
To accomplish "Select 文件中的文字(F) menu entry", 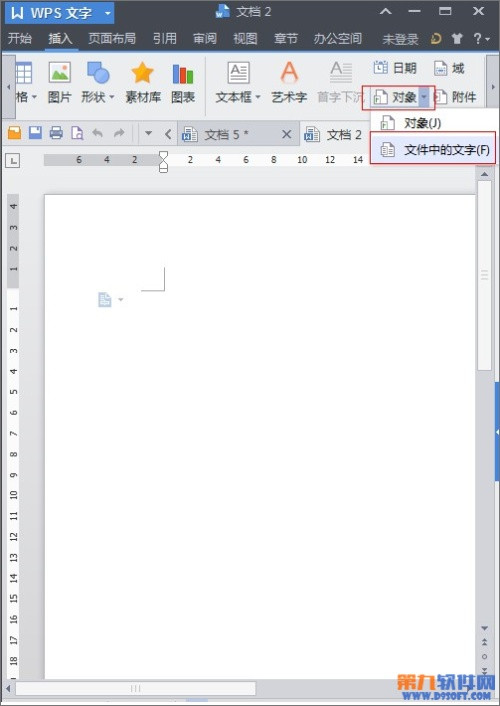I will [x=433, y=149].
